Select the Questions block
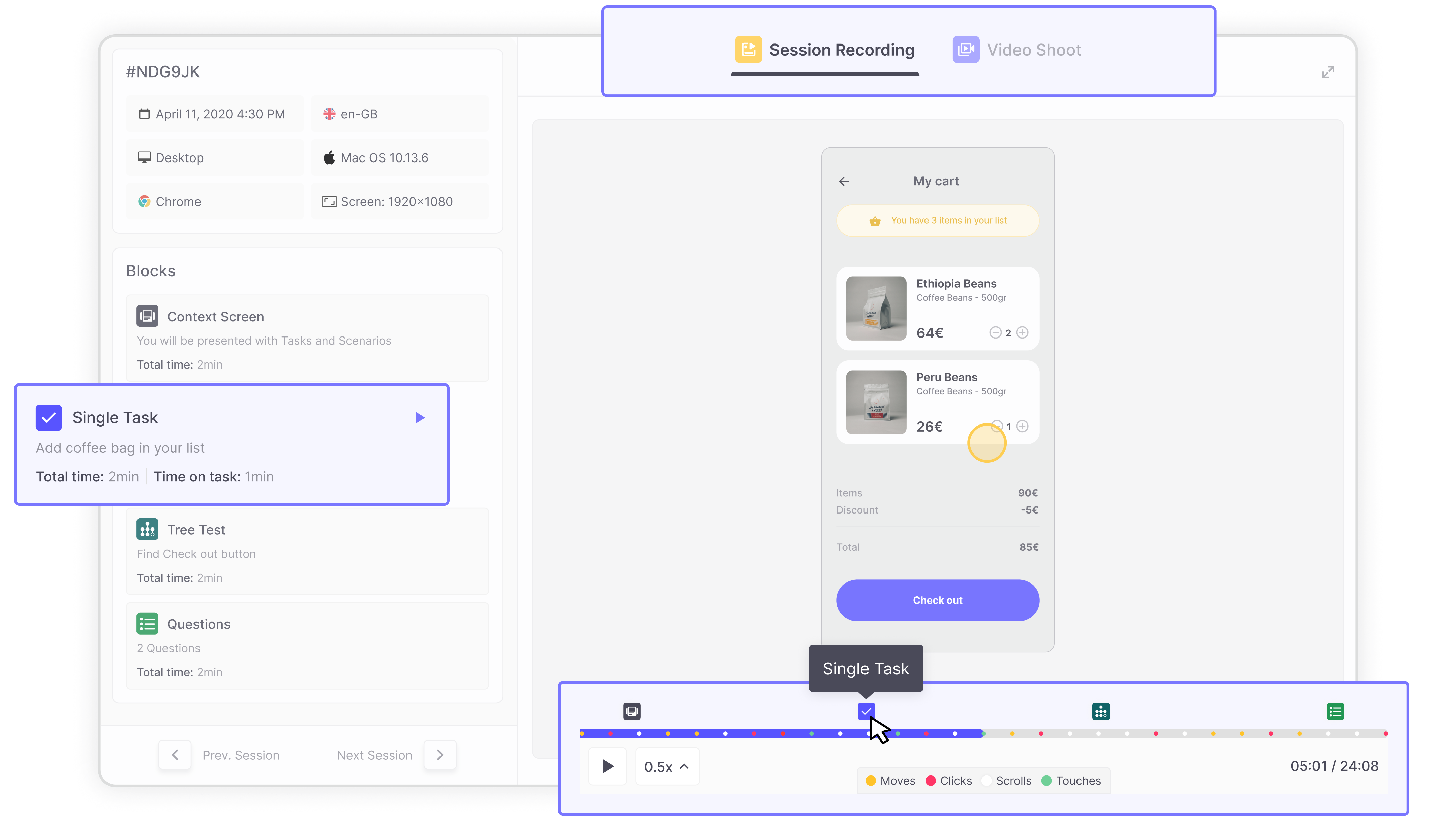This screenshot has height=820, width=1456. coord(307,646)
